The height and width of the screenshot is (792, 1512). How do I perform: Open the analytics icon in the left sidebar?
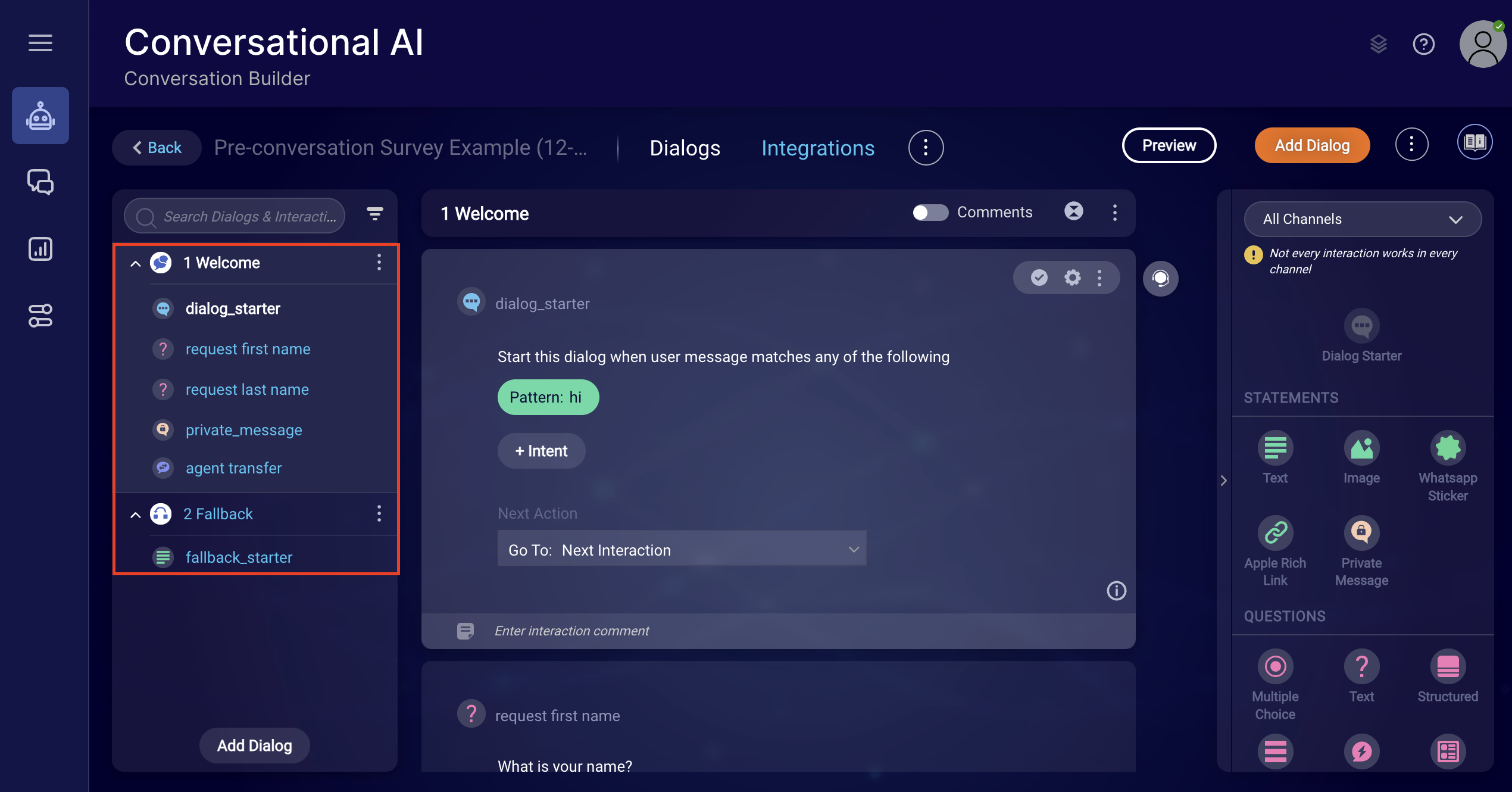[40, 249]
